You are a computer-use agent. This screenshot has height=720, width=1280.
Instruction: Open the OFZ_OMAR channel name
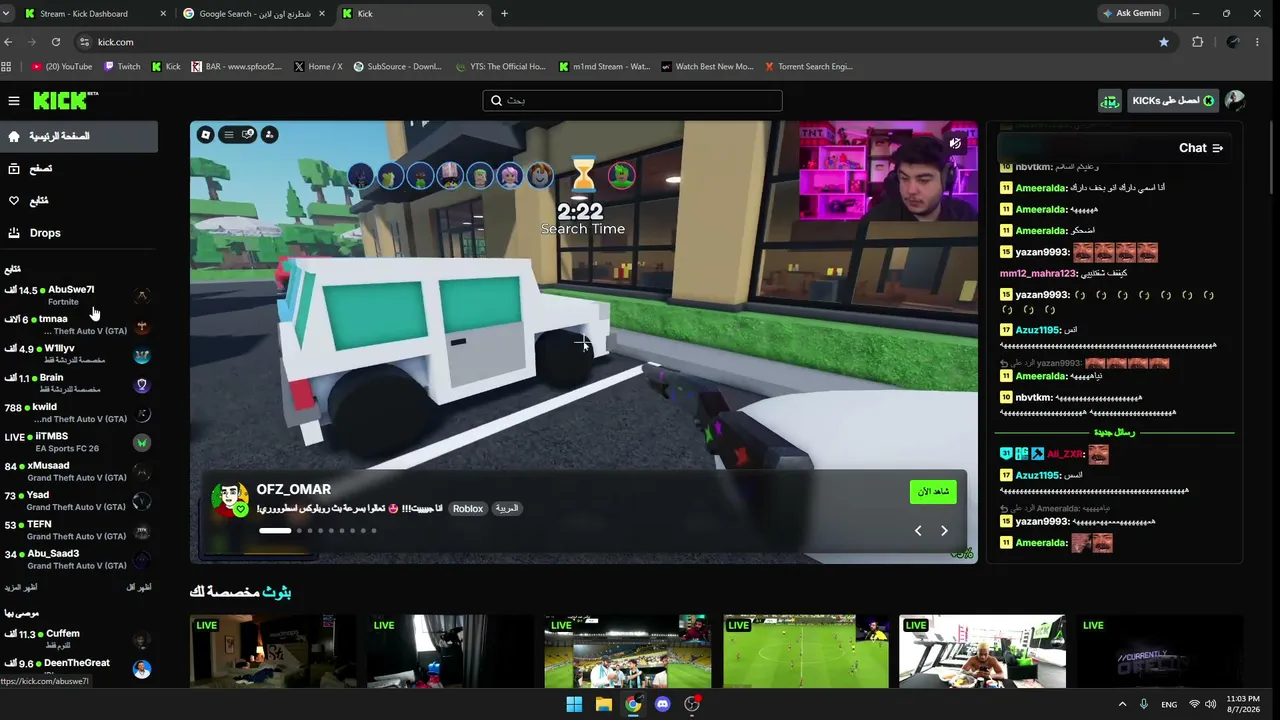click(x=293, y=489)
